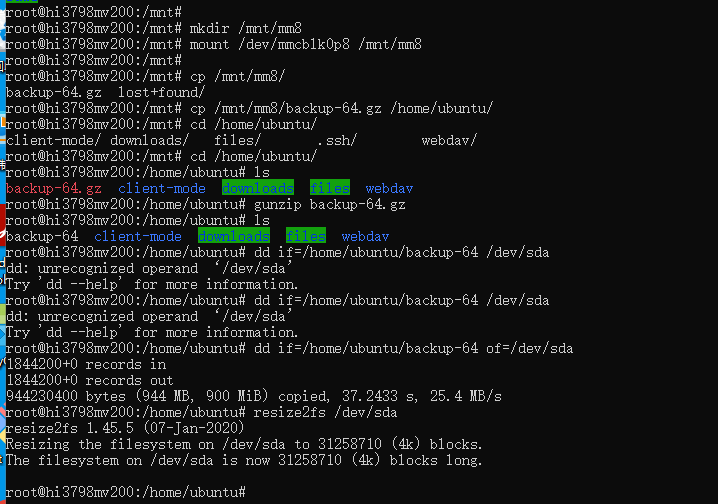Click the lost+found/ completion entry
The width and height of the screenshot is (718, 504).
click(162, 92)
